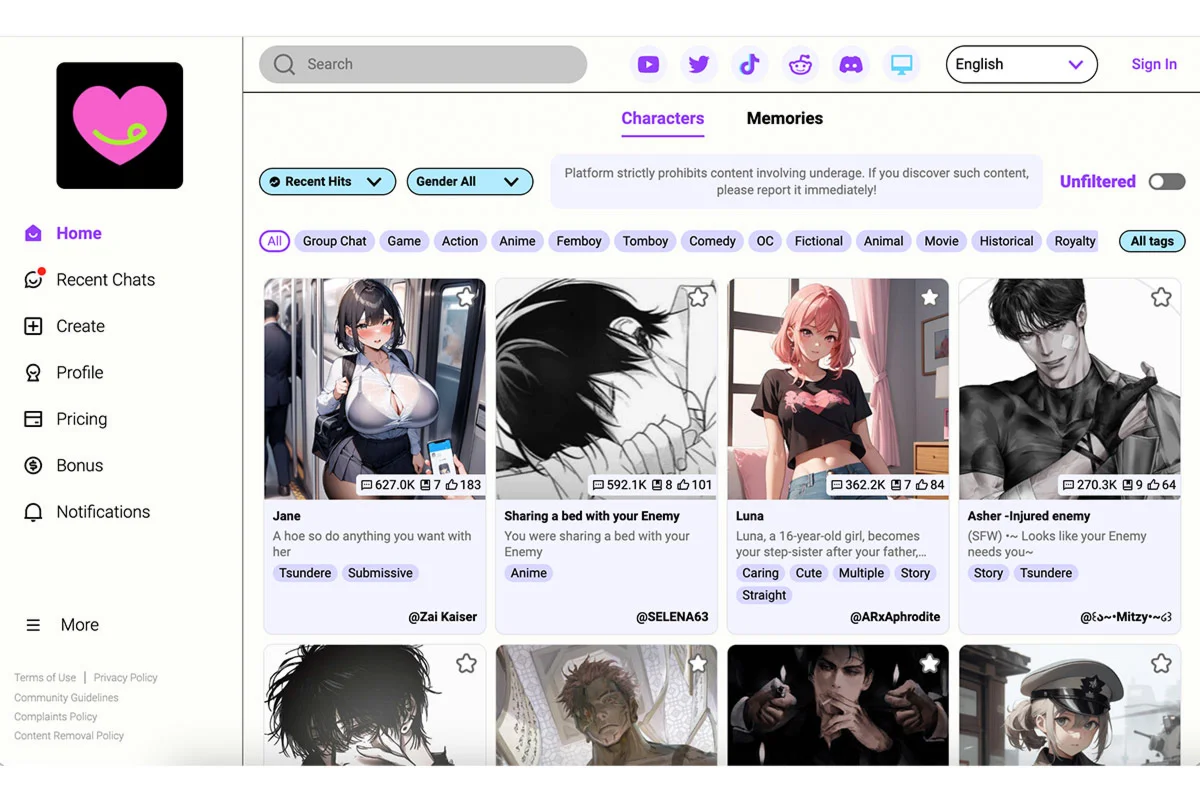The height and width of the screenshot is (800, 1200).
Task: Open Create in sidebar
Action: pyautogui.click(x=65, y=326)
